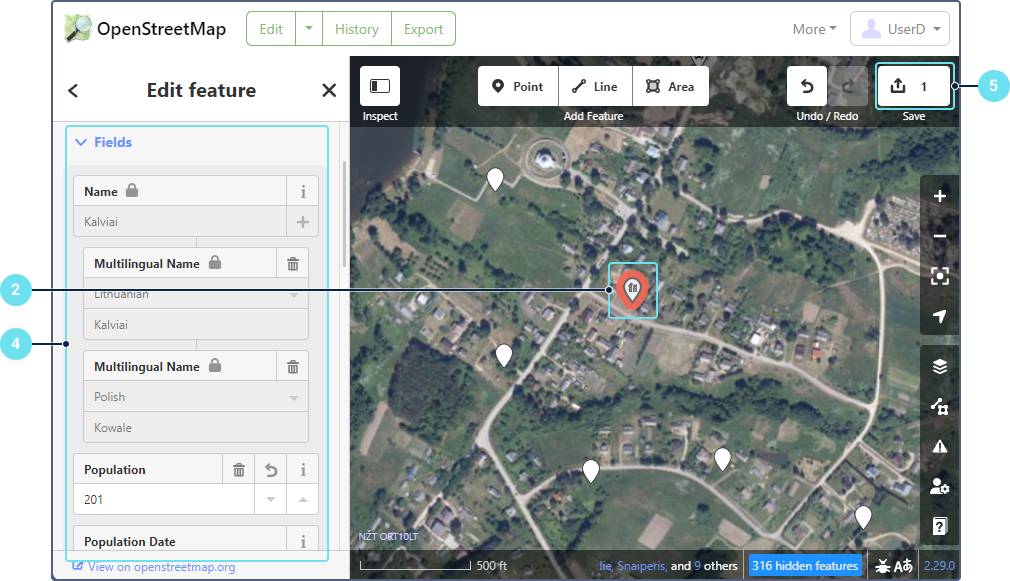Click the 316 hidden features indicator

pos(806,566)
